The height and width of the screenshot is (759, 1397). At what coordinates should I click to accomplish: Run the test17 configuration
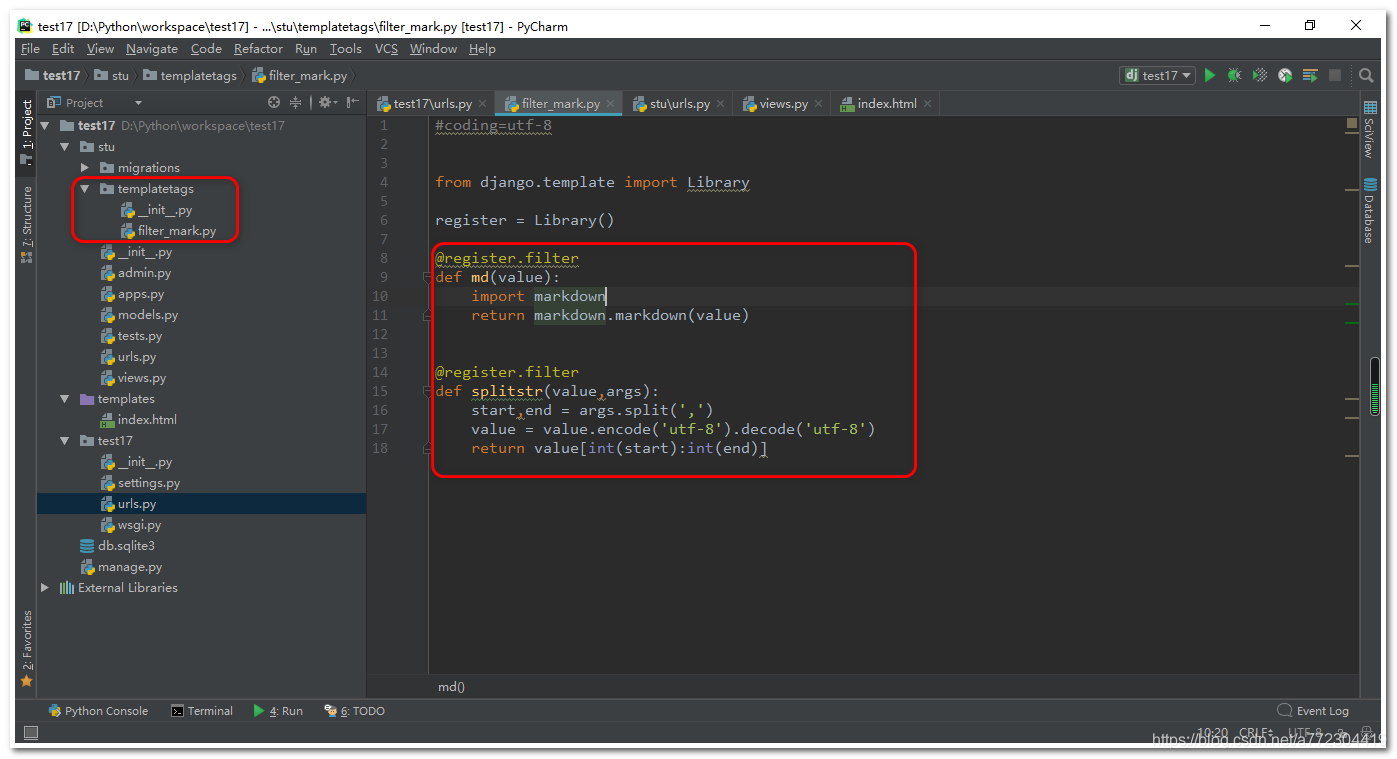click(1210, 75)
